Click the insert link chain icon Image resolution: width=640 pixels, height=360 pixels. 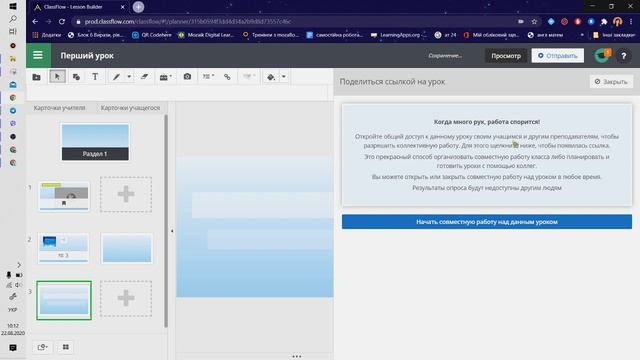coord(227,77)
